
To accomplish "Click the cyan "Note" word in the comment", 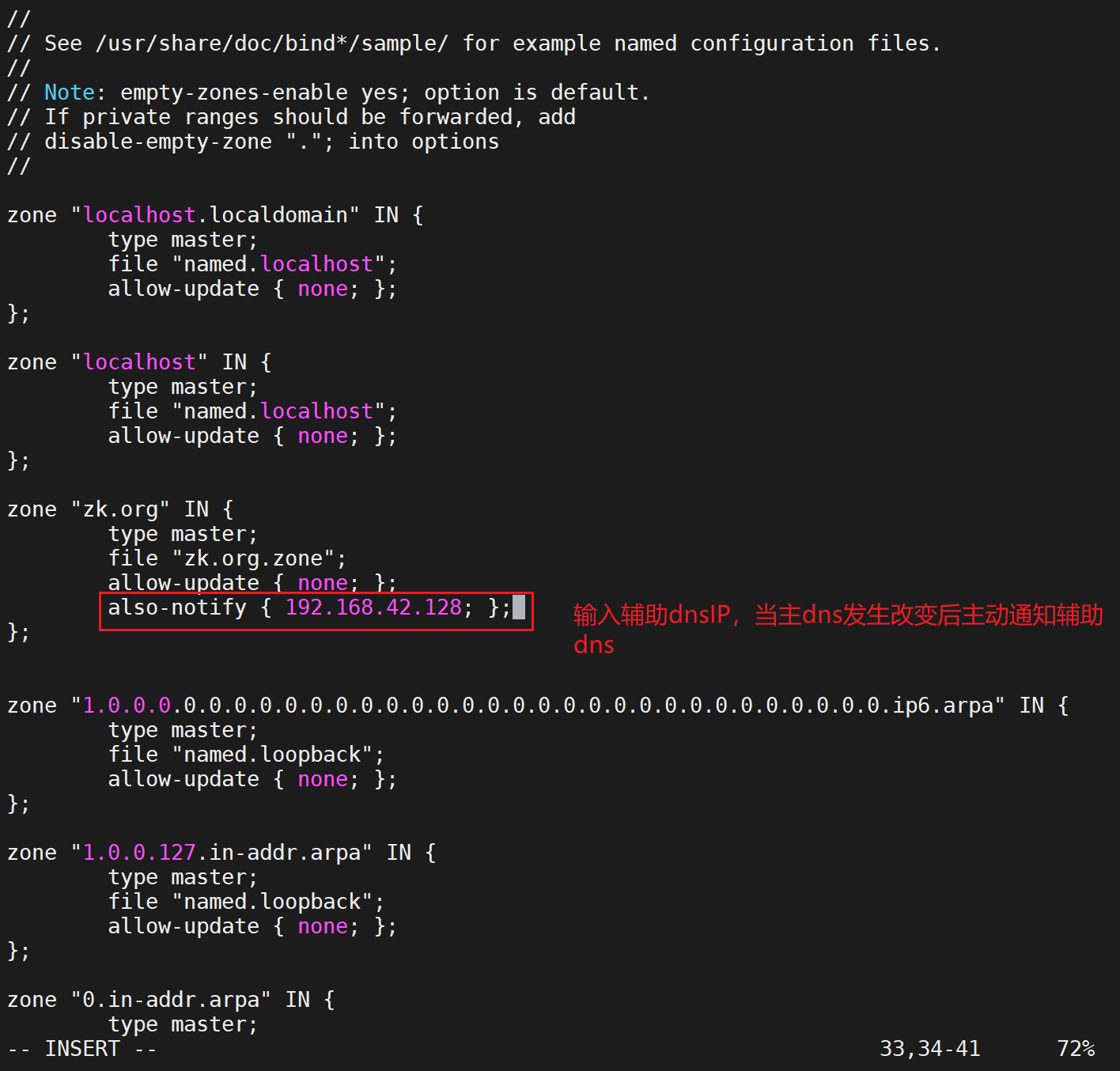I will [x=70, y=93].
